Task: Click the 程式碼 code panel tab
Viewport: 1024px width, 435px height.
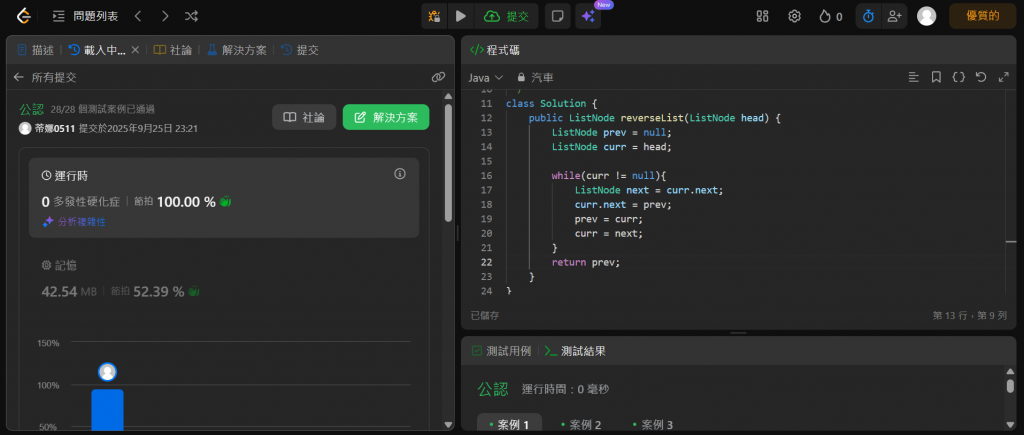Action: tap(495, 50)
